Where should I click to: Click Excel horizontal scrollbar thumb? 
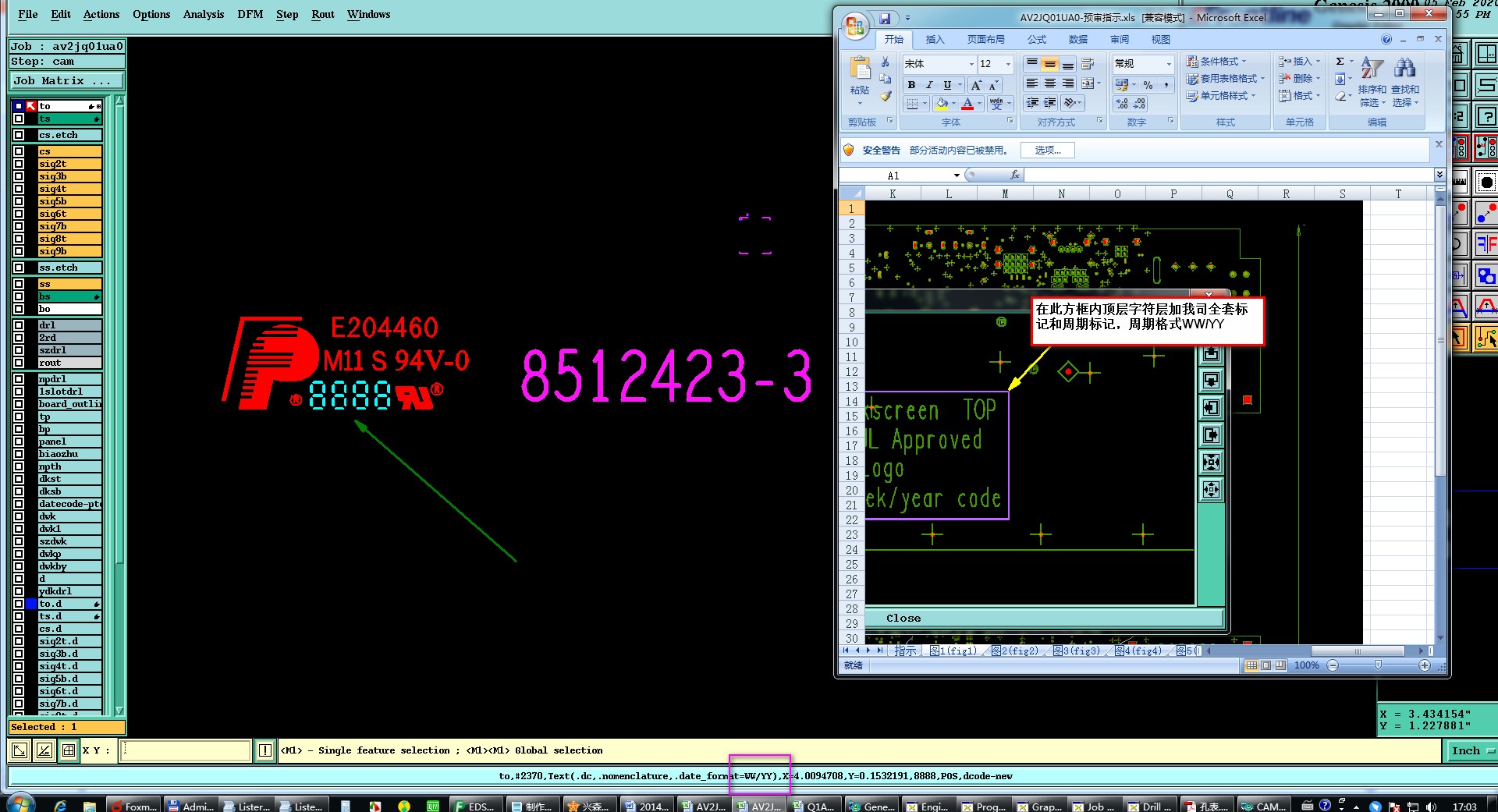coord(1358,651)
